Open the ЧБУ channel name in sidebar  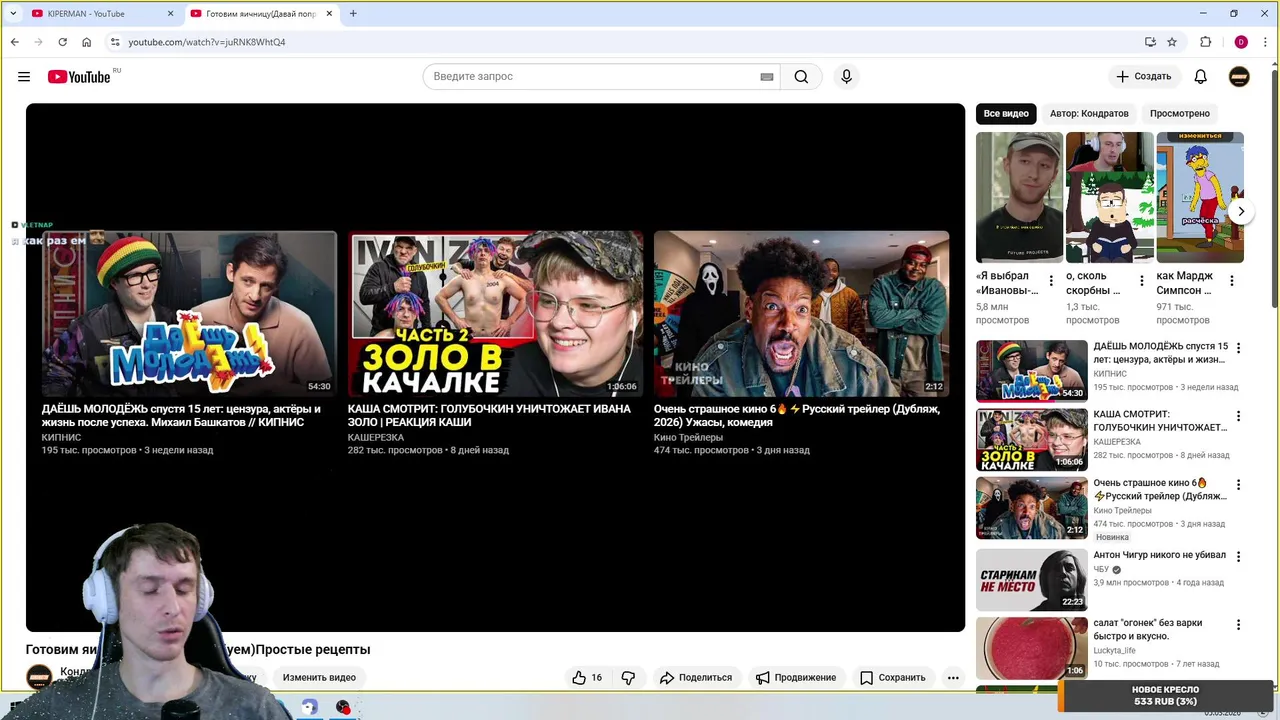[1101, 569]
